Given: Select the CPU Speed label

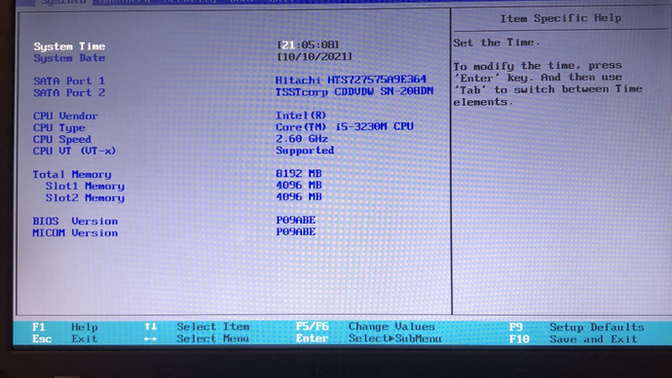Looking at the screenshot, I should point(62,139).
